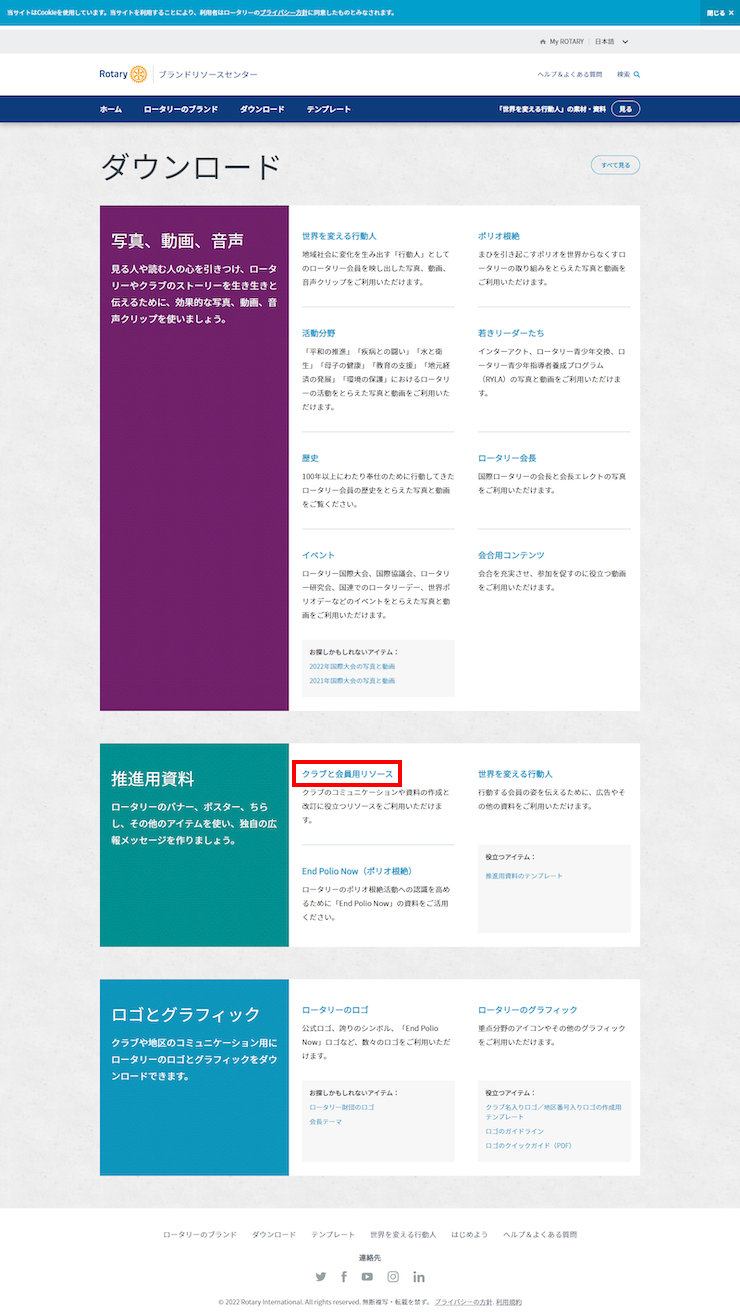The height and width of the screenshot is (1316, 740).
Task: Open ヘルプ＆よくある質問 in the header
Action: click(570, 75)
